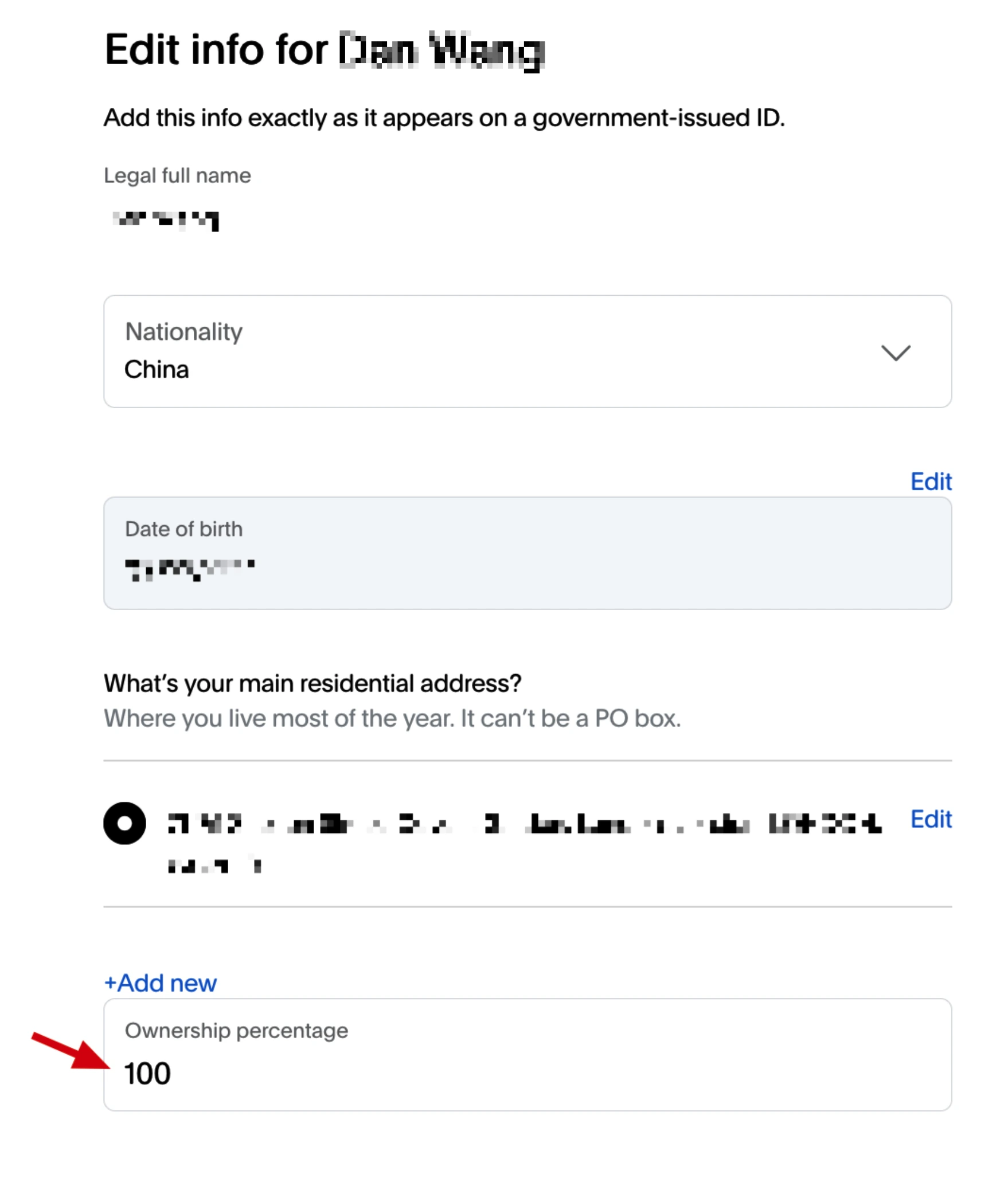Click the blurred address text line

525,824
